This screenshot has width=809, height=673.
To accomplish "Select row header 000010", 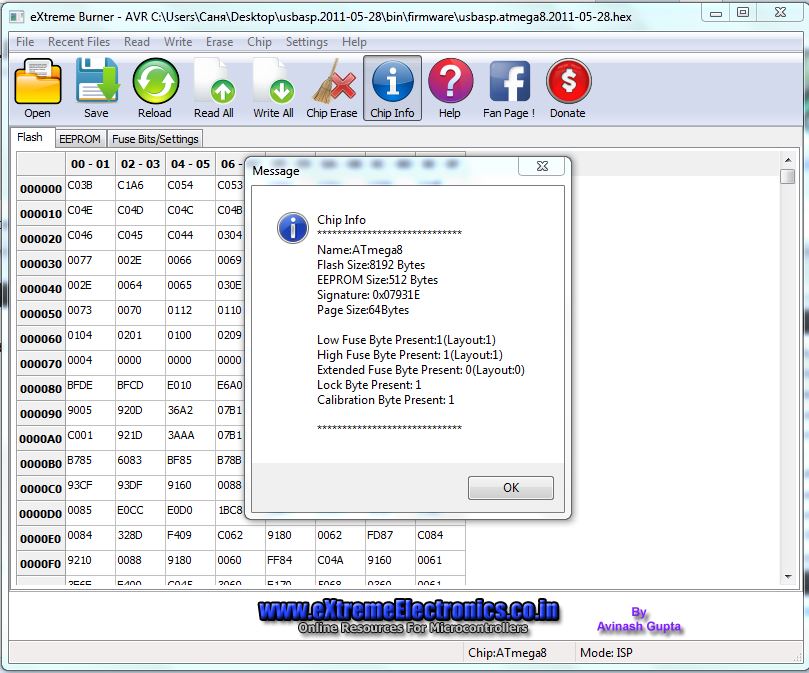I will point(41,214).
